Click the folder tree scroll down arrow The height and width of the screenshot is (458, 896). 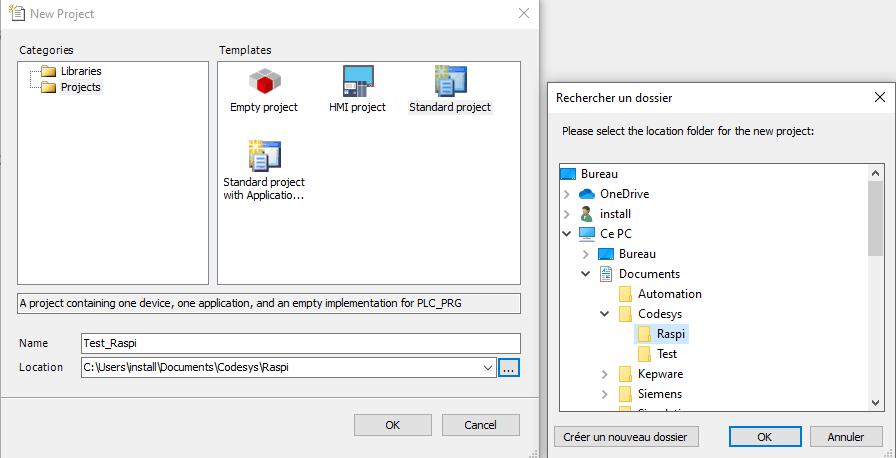tap(875, 403)
